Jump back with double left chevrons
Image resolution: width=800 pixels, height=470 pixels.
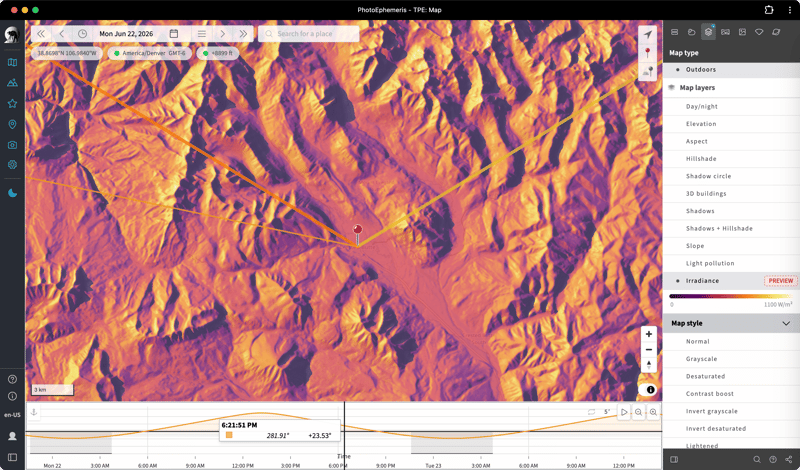tap(41, 34)
